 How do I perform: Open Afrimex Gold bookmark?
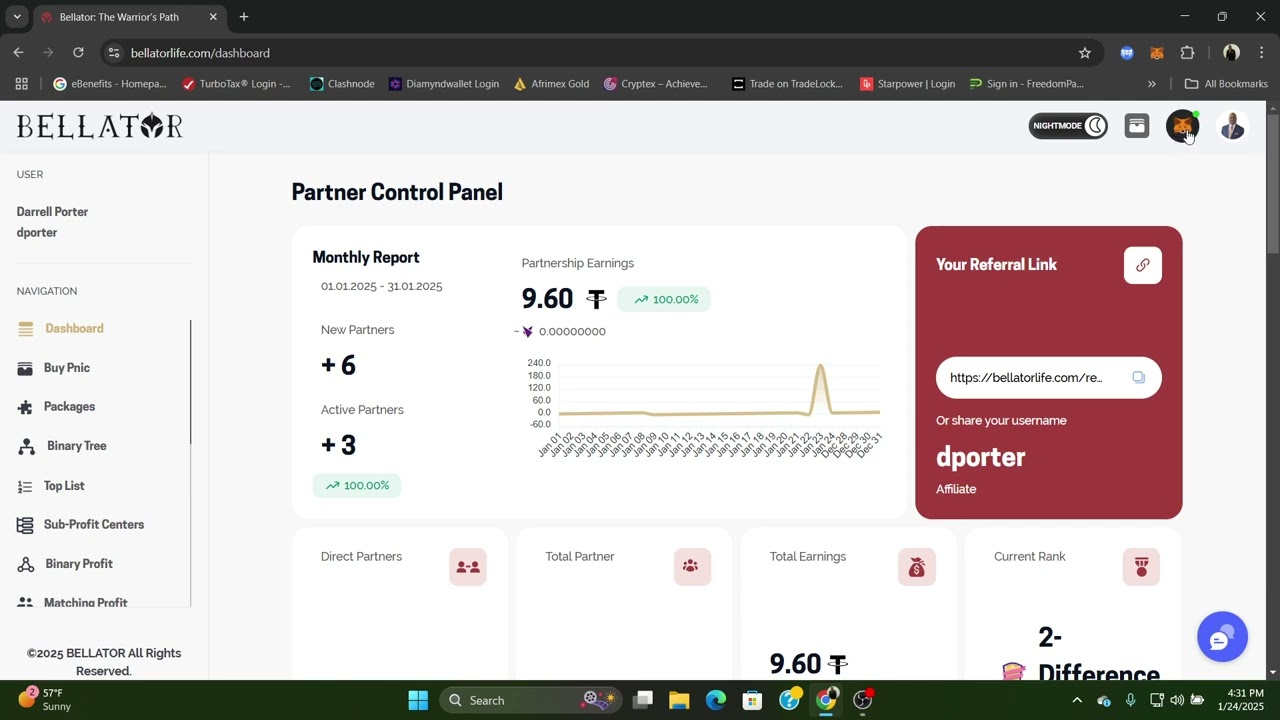click(551, 84)
